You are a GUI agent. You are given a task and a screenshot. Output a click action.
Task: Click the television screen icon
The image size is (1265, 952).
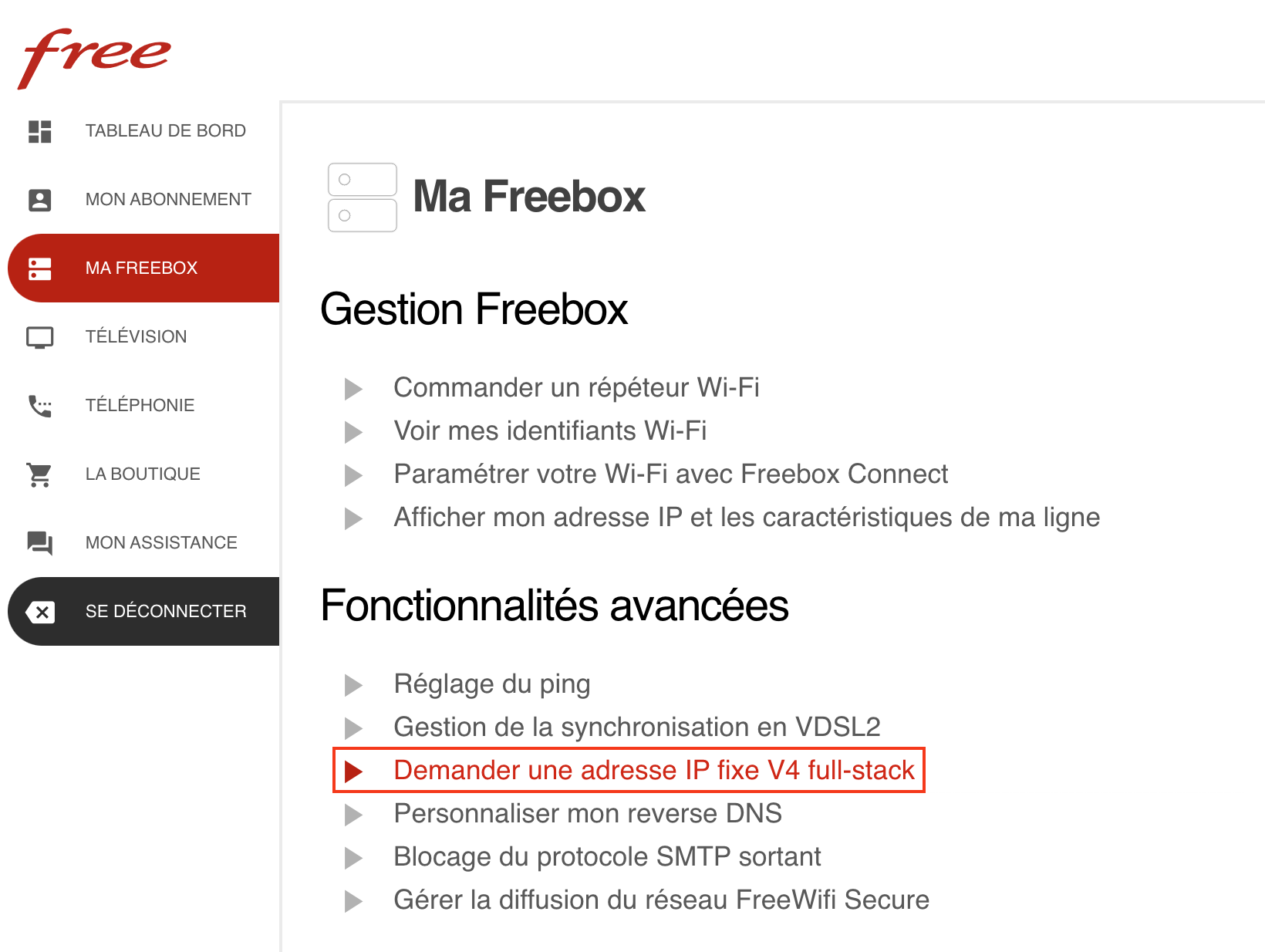point(40,337)
